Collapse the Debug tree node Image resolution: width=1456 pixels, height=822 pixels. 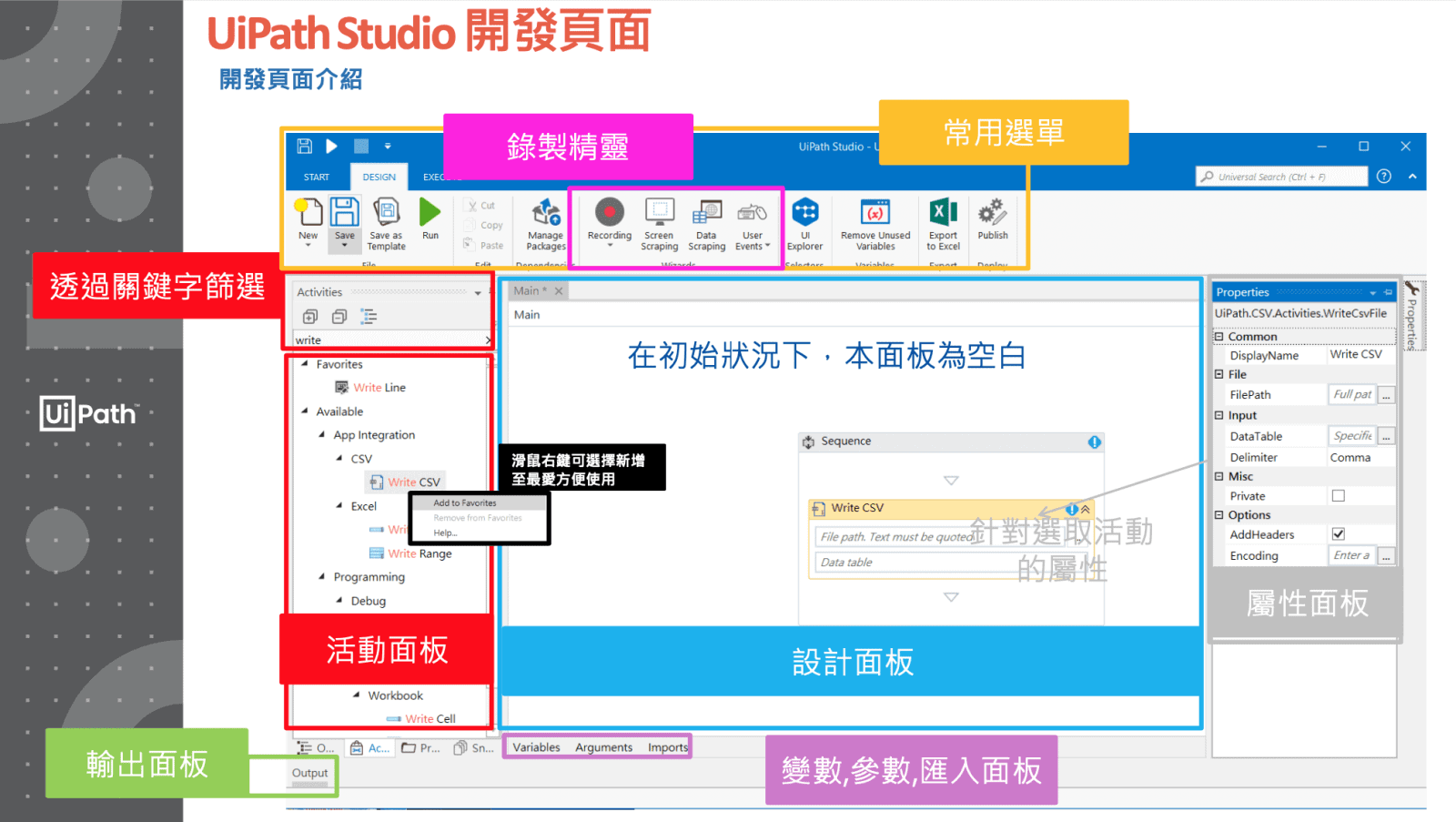[339, 601]
